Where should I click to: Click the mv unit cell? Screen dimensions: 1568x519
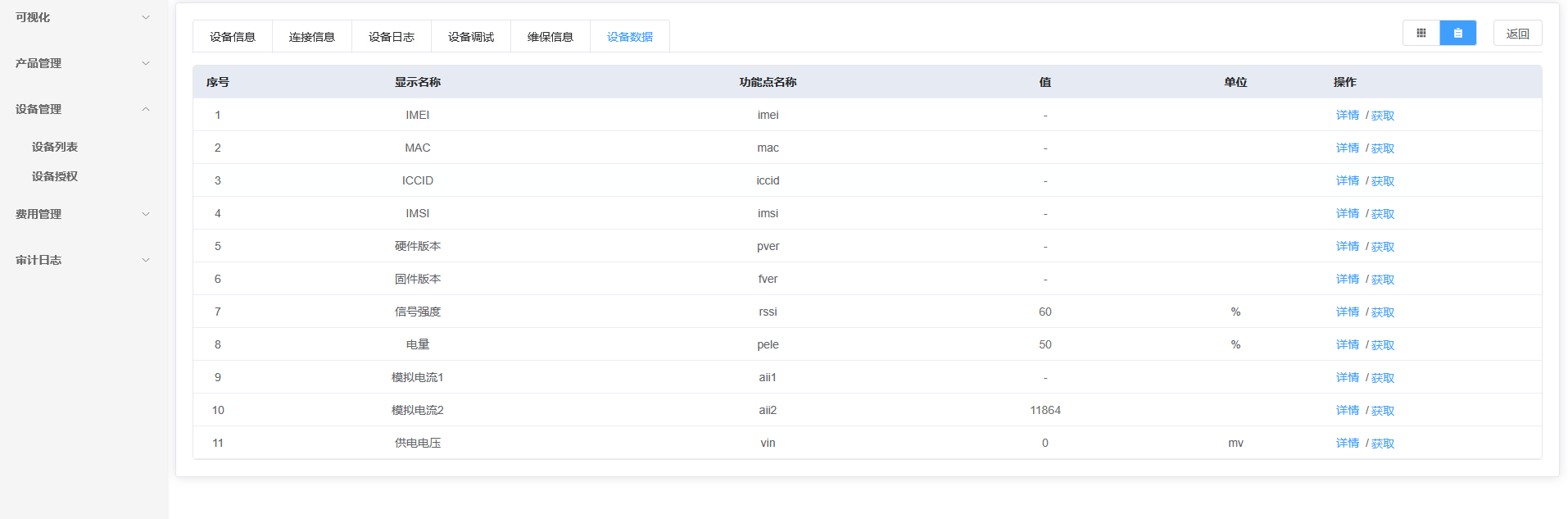1235,443
